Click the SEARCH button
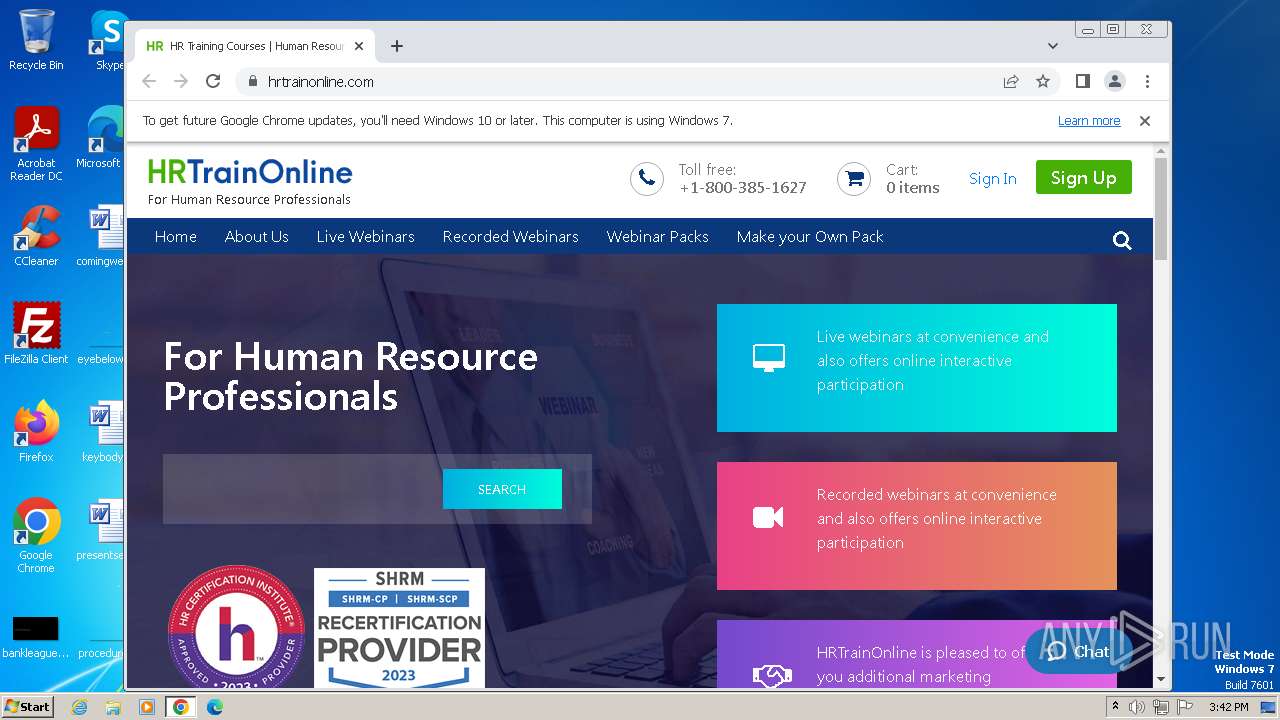The height and width of the screenshot is (720, 1280). click(x=502, y=489)
